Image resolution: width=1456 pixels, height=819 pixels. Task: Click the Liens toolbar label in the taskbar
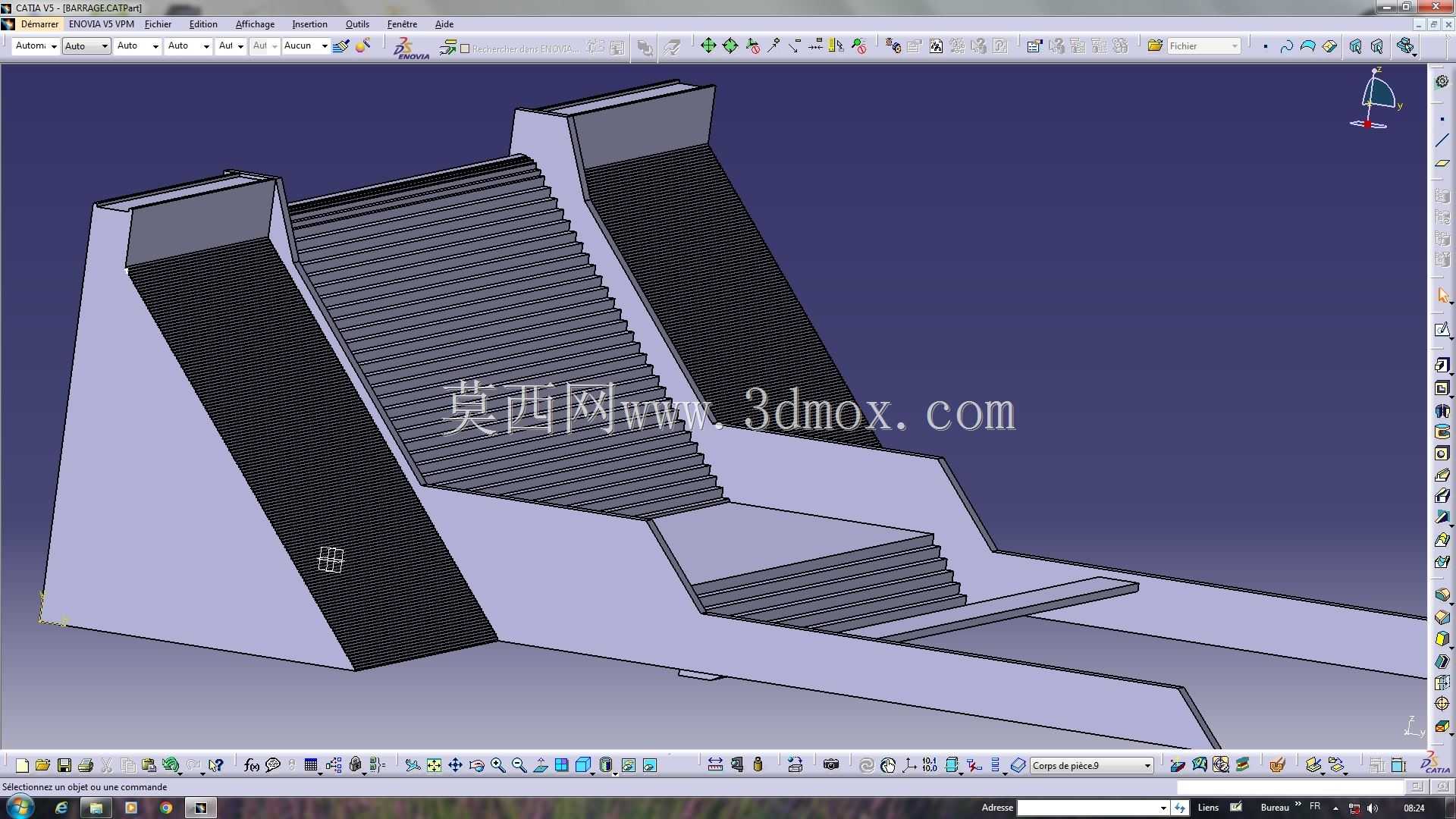(x=1208, y=808)
